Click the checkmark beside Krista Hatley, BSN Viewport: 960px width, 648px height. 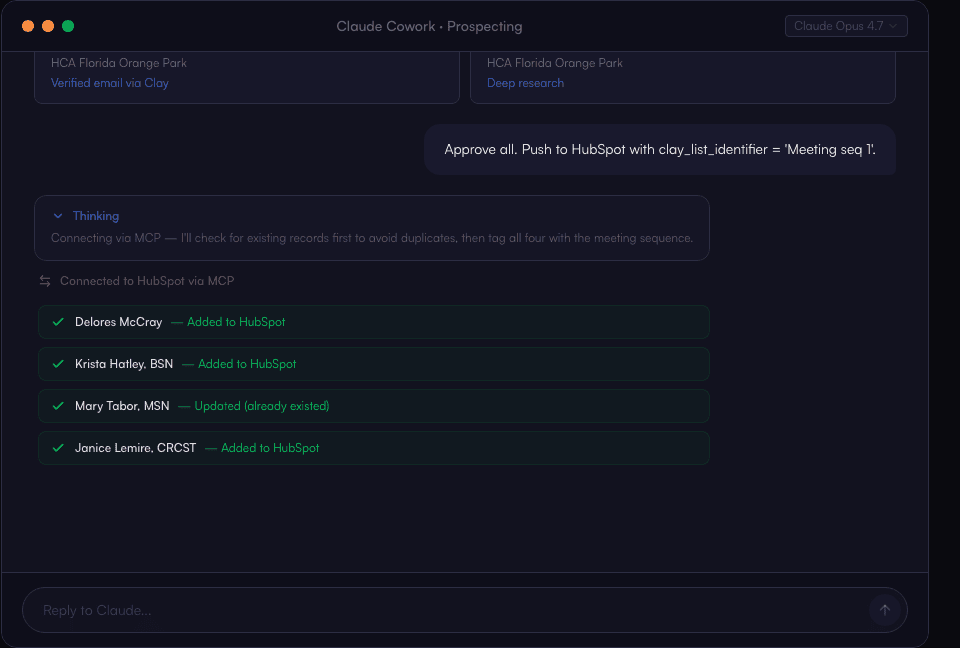point(58,364)
